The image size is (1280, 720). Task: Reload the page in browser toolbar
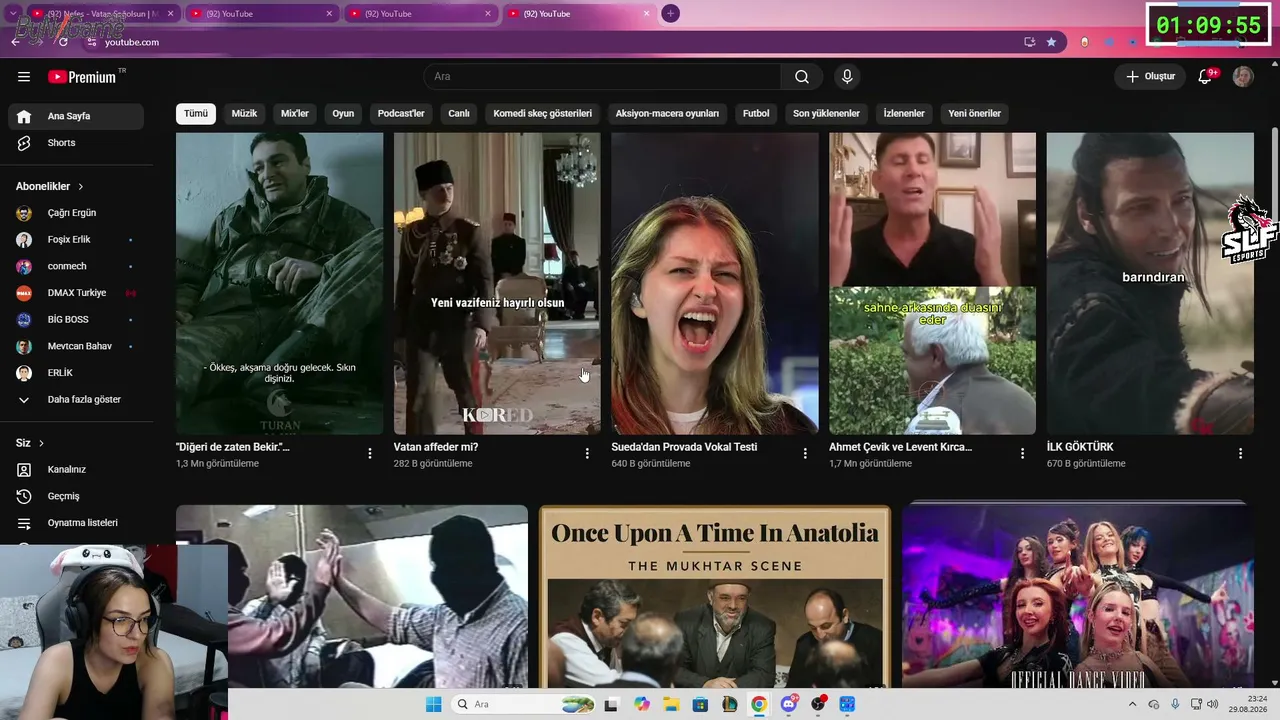pyautogui.click(x=63, y=42)
